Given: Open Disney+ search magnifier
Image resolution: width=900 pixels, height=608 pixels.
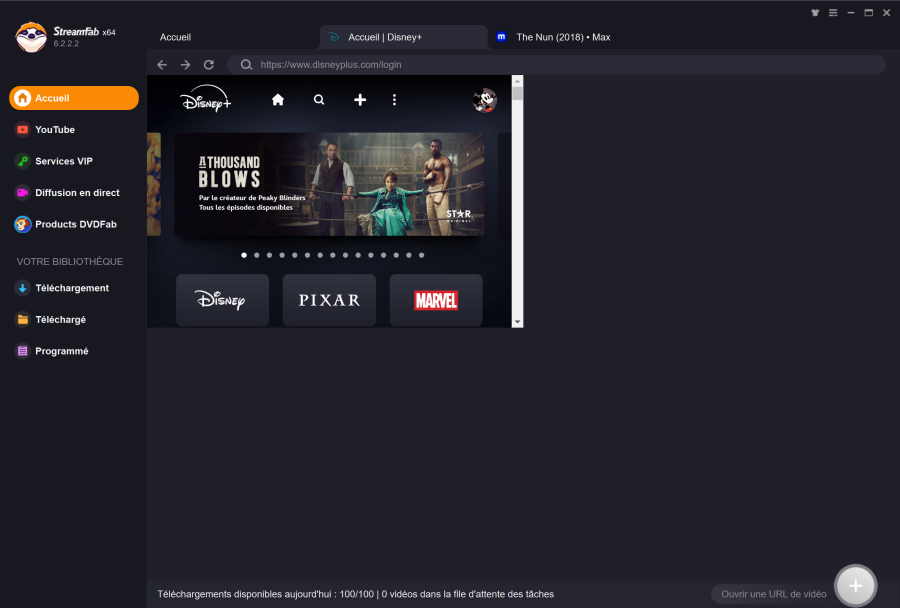Looking at the screenshot, I should 319,100.
